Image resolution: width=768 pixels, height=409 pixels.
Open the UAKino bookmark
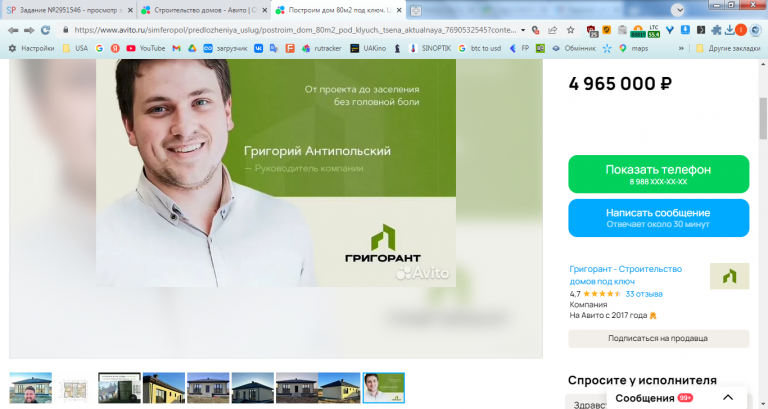click(368, 48)
